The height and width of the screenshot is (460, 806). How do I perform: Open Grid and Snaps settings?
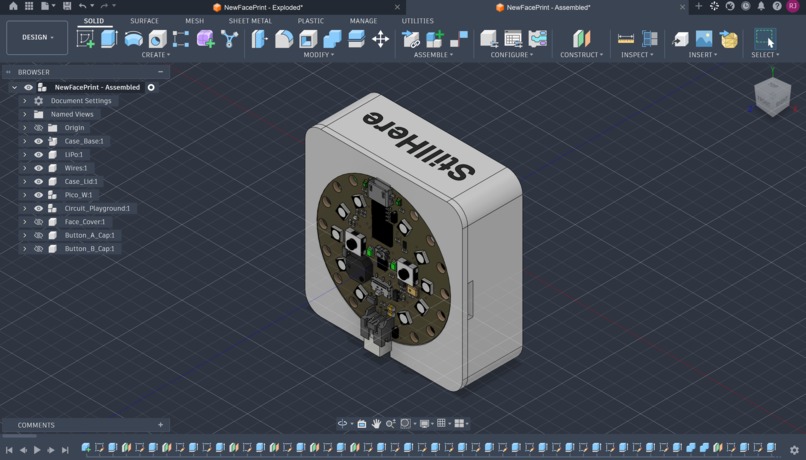[441, 423]
